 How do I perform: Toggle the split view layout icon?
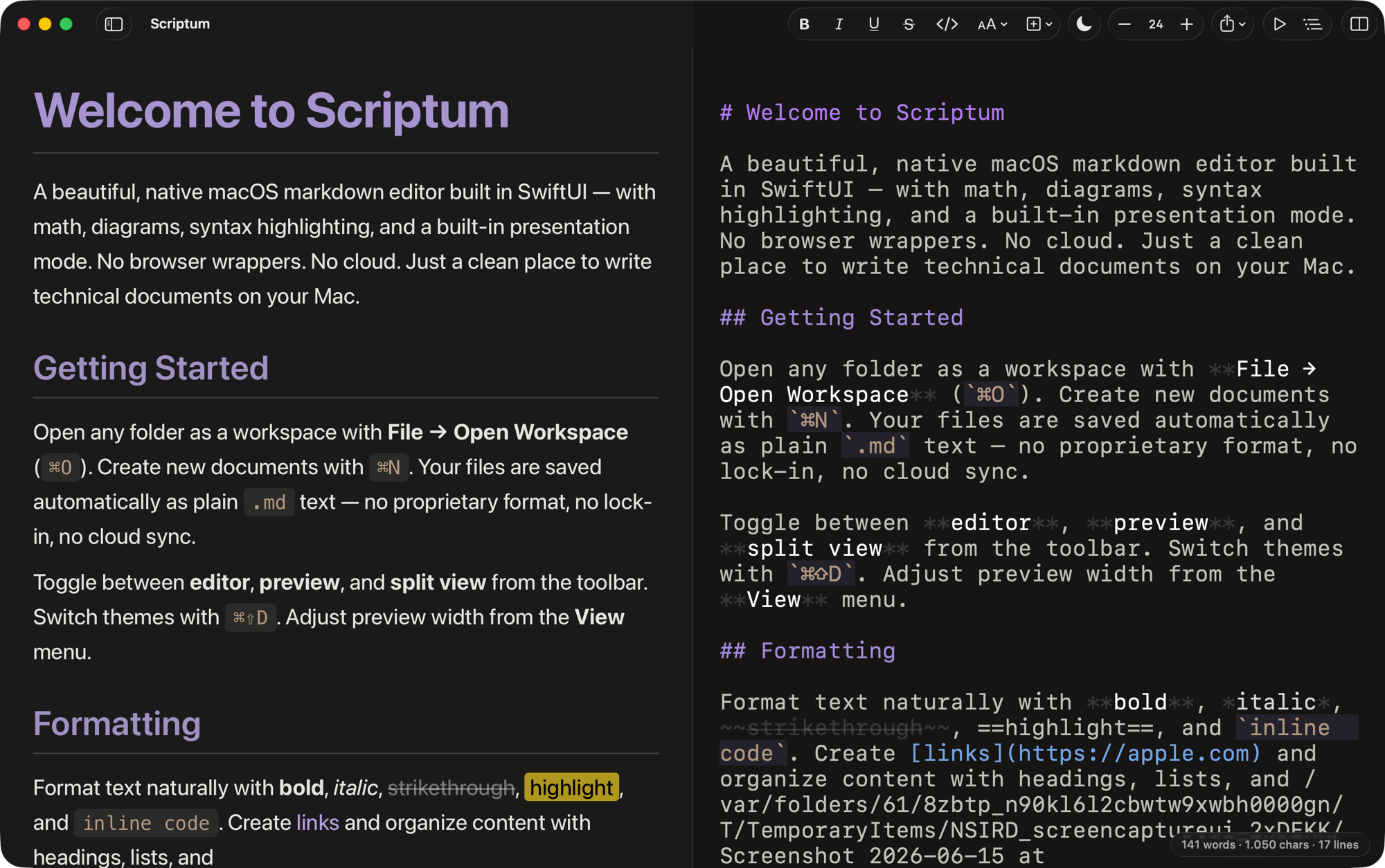(x=1359, y=24)
